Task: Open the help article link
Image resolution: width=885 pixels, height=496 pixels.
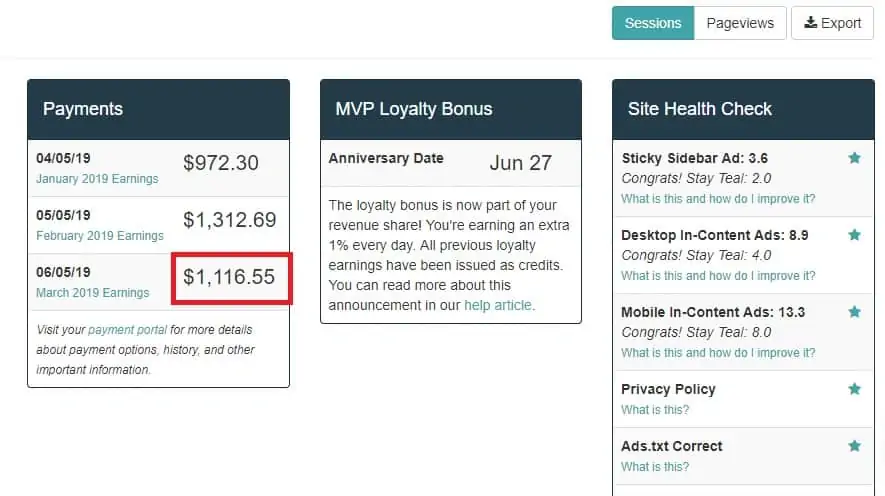Action: (498, 305)
